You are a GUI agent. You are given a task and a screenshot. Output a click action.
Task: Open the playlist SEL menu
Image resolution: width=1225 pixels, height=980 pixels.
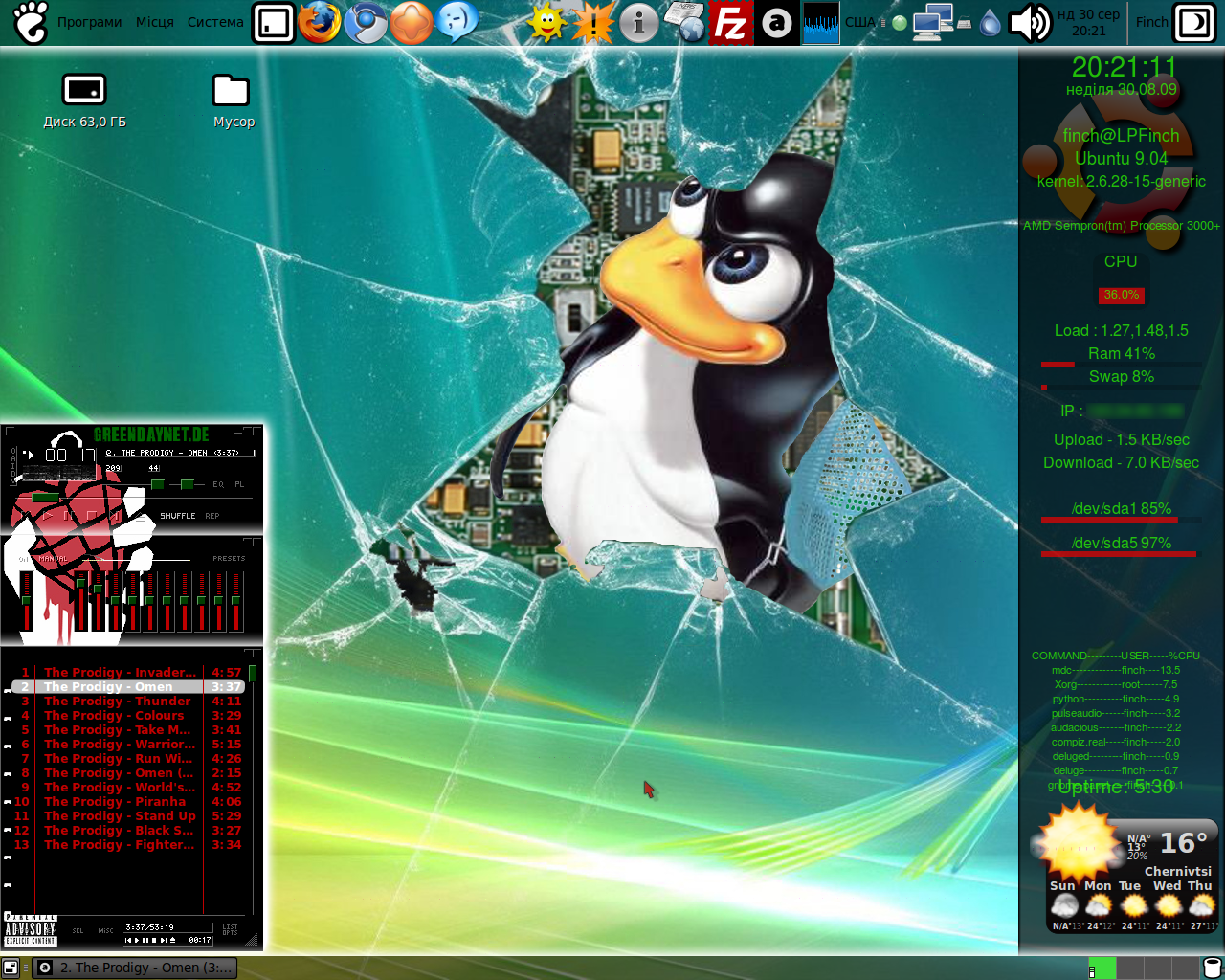[78, 930]
